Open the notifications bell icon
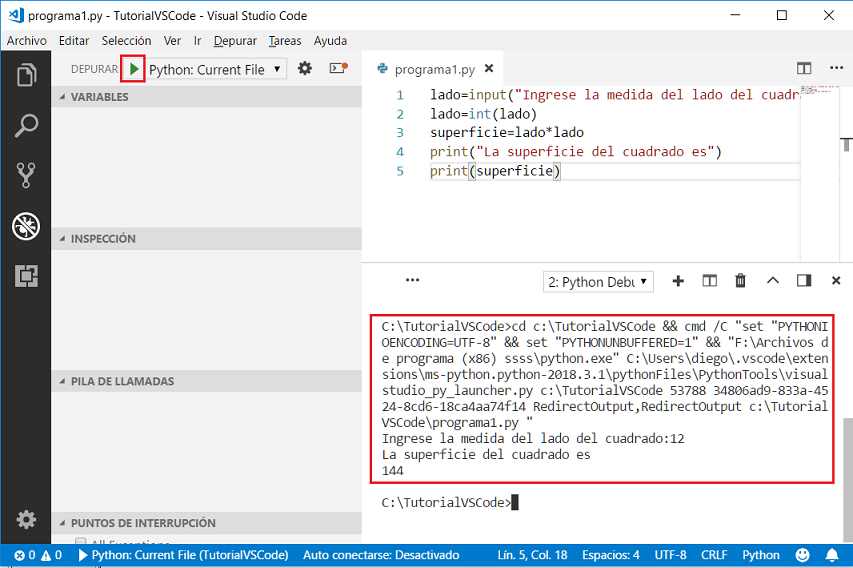 [832, 555]
